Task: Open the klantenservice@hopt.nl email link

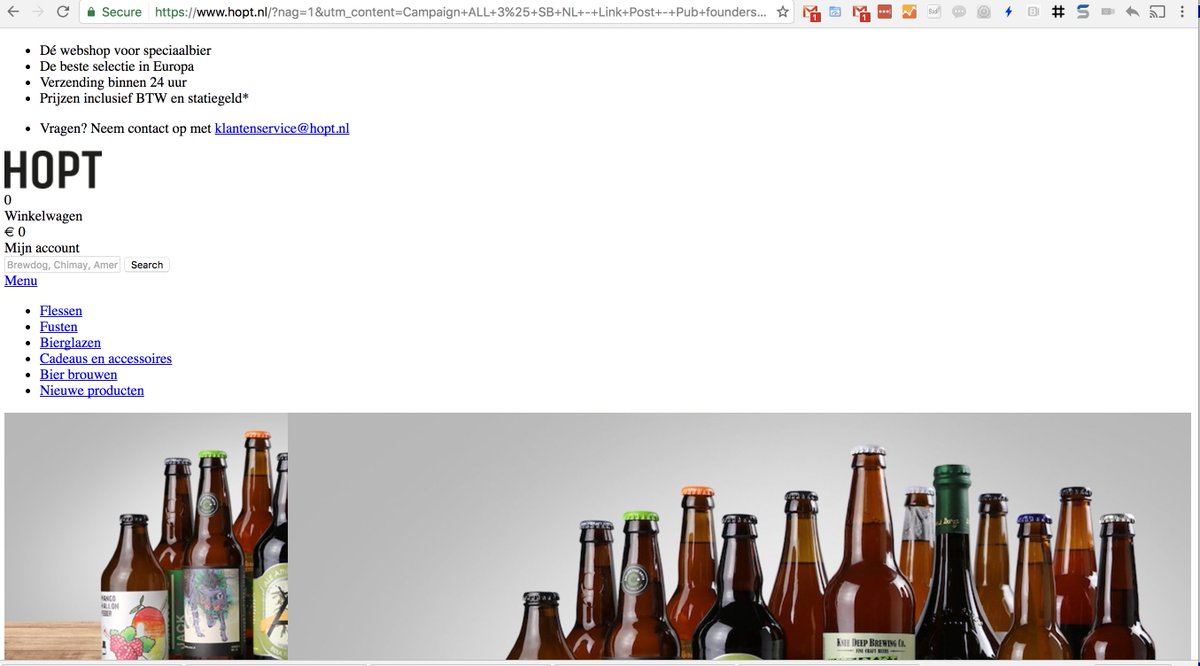Action: point(282,128)
